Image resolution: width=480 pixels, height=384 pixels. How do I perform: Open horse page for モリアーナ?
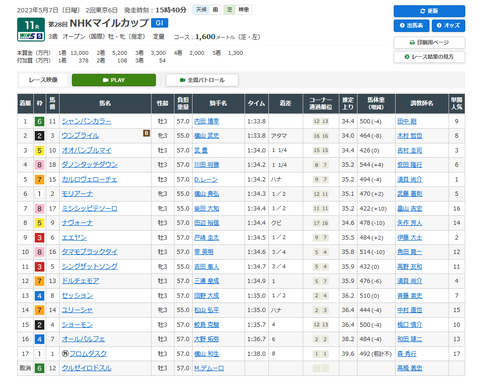[x=77, y=194]
